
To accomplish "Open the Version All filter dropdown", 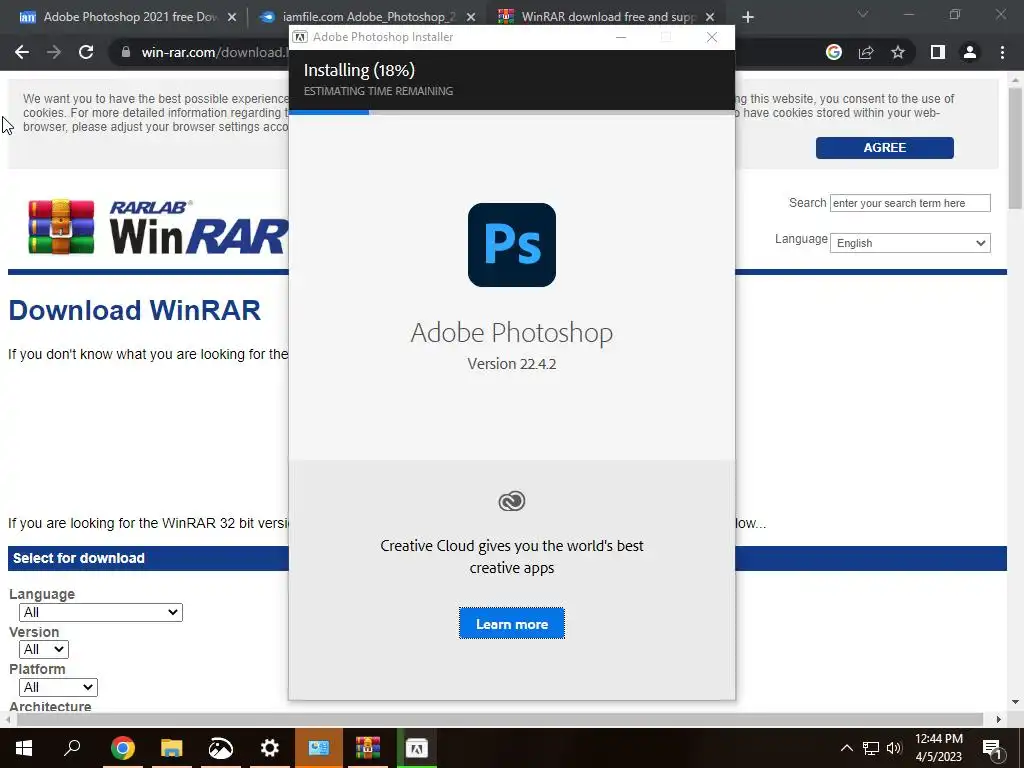I will pyautogui.click(x=44, y=649).
